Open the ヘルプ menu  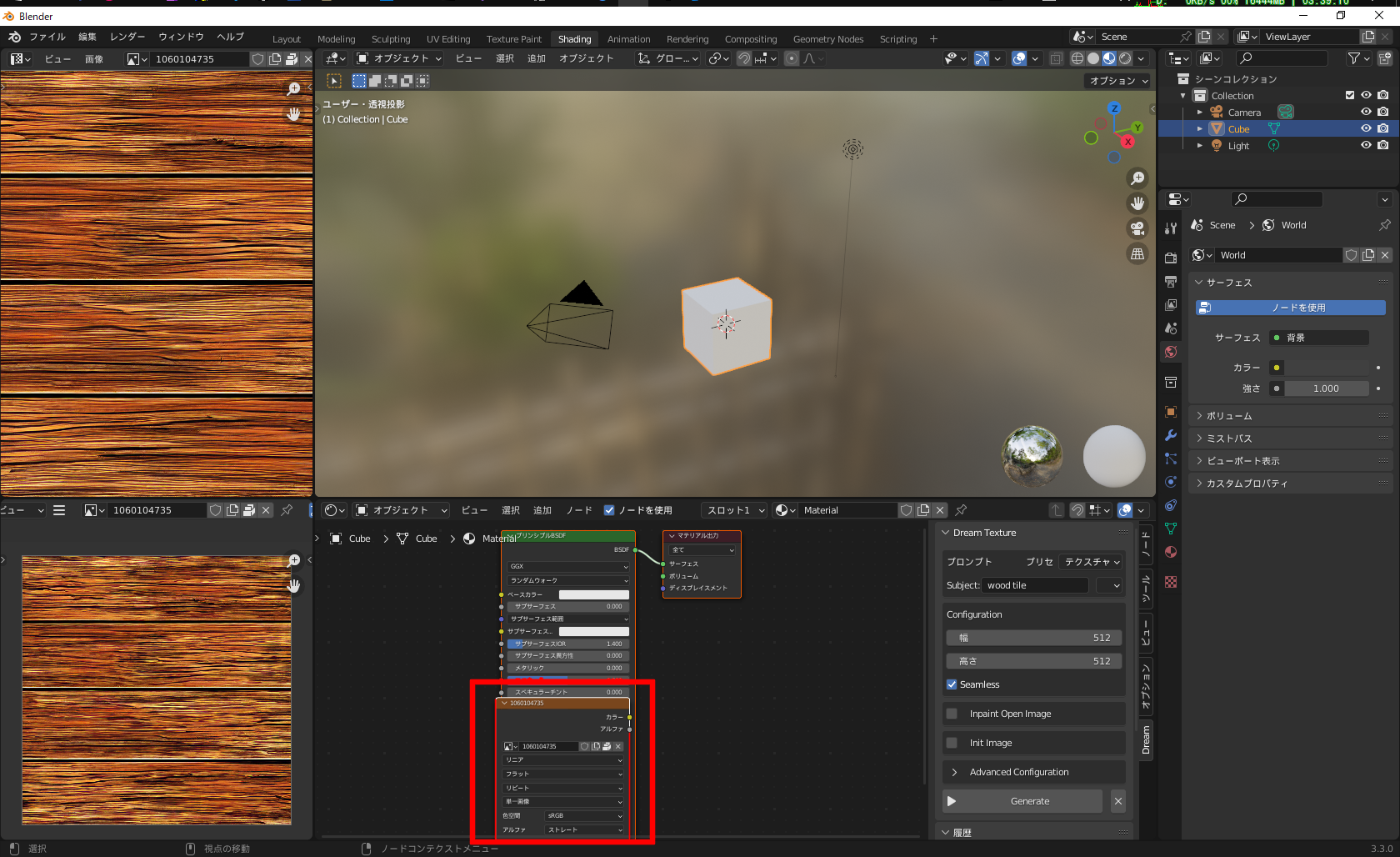[230, 37]
